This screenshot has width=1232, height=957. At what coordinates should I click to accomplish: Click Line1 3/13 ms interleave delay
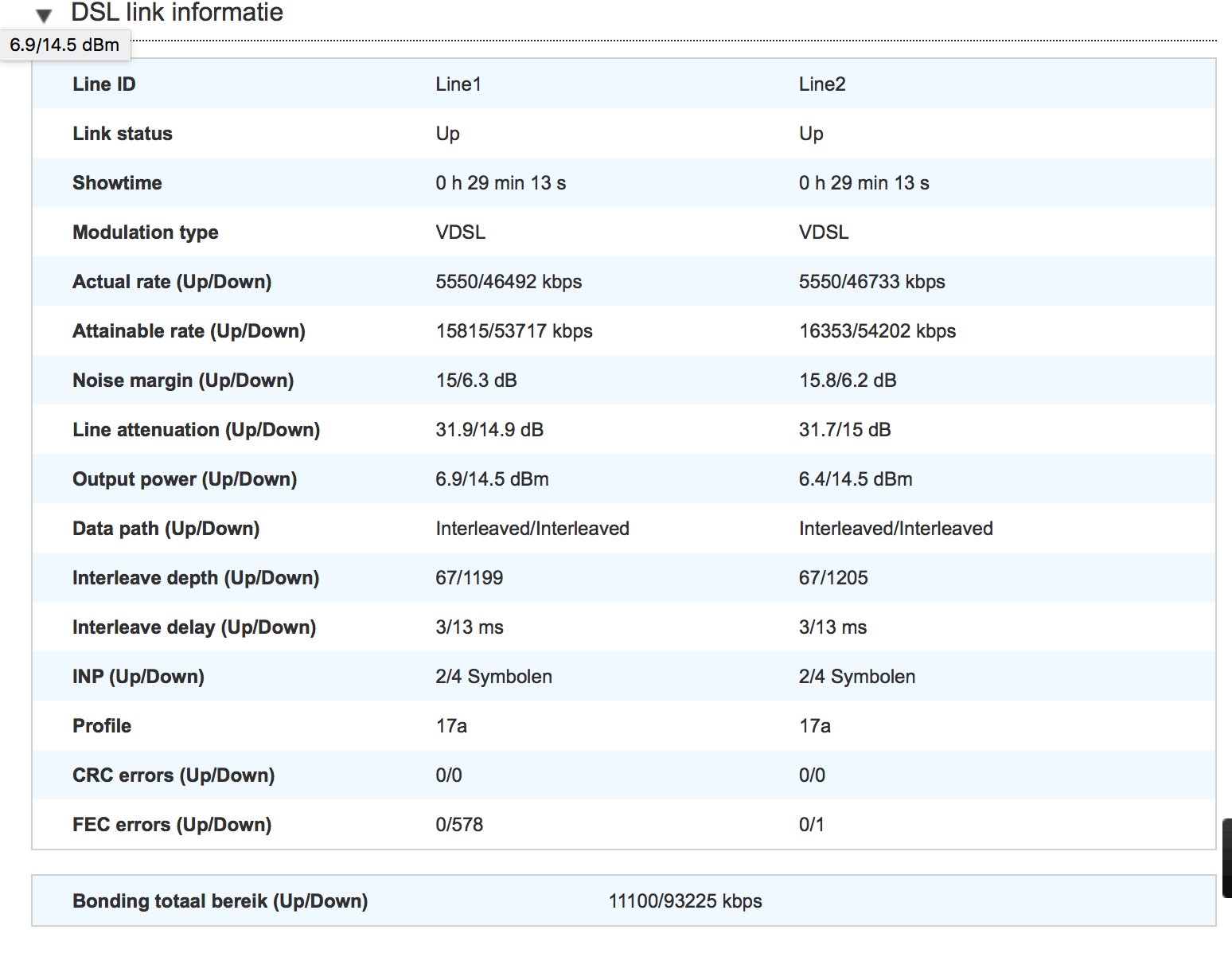[x=470, y=627]
